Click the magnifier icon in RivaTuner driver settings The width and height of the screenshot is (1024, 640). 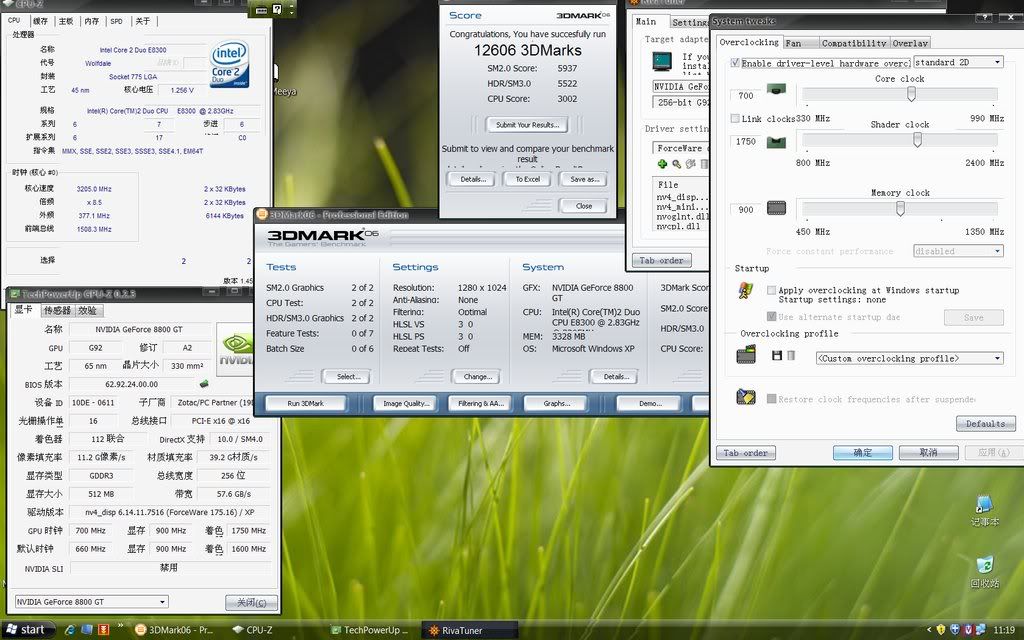coord(677,164)
